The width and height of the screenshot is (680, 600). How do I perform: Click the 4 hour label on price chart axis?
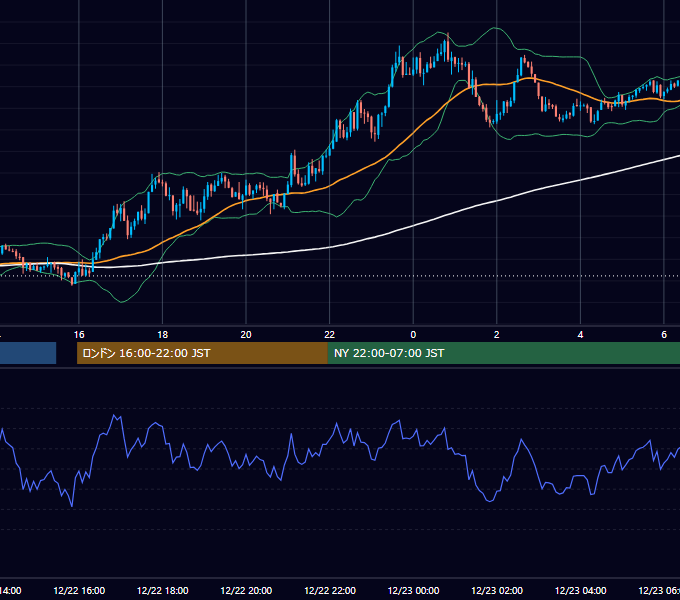580,335
